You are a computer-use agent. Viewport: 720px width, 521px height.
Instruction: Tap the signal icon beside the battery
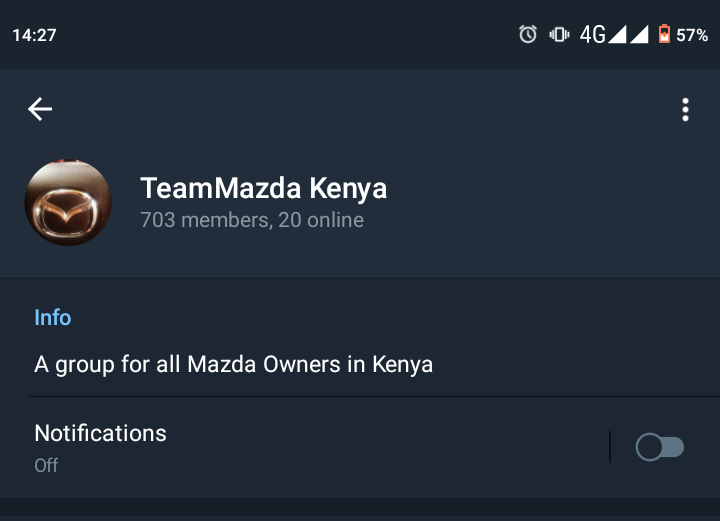[x=638, y=35]
